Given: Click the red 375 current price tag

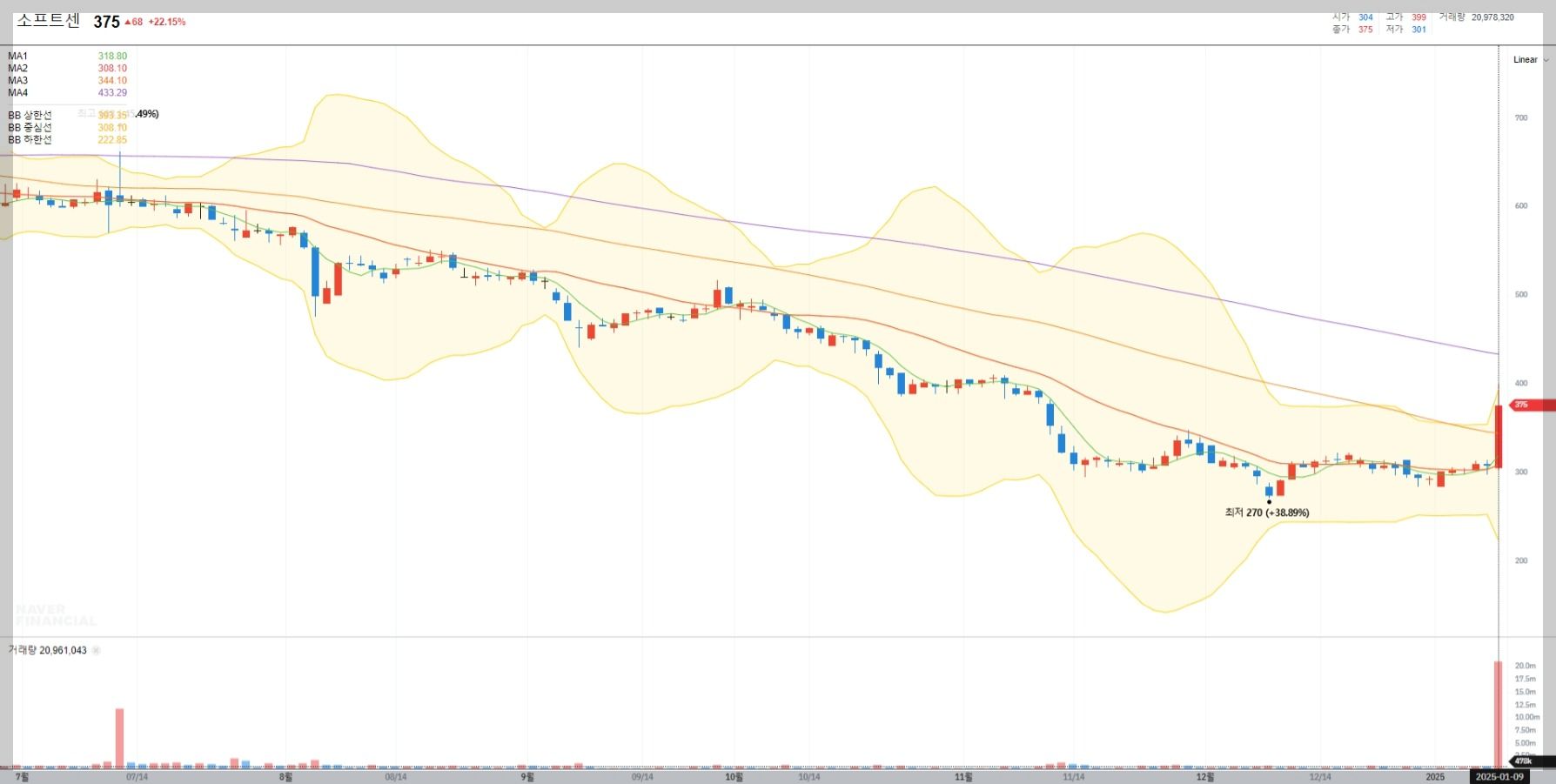Looking at the screenshot, I should (1532, 405).
